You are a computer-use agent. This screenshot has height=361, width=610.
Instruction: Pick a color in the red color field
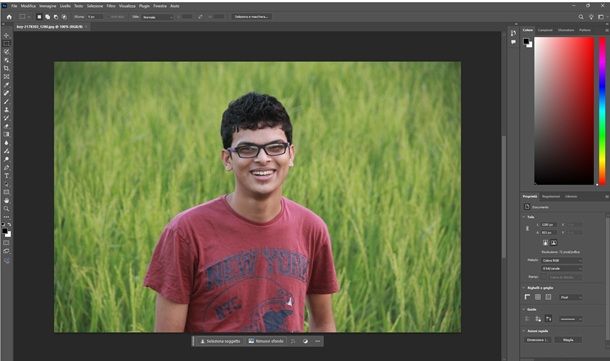564,110
